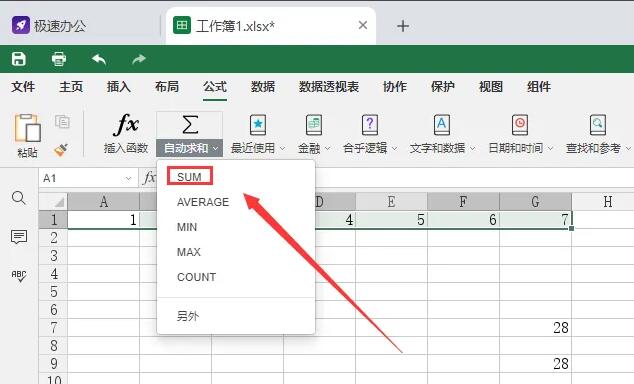Switch to the 布局 ribbon tab
Screen dimensions: 634x384
[x=167, y=87]
